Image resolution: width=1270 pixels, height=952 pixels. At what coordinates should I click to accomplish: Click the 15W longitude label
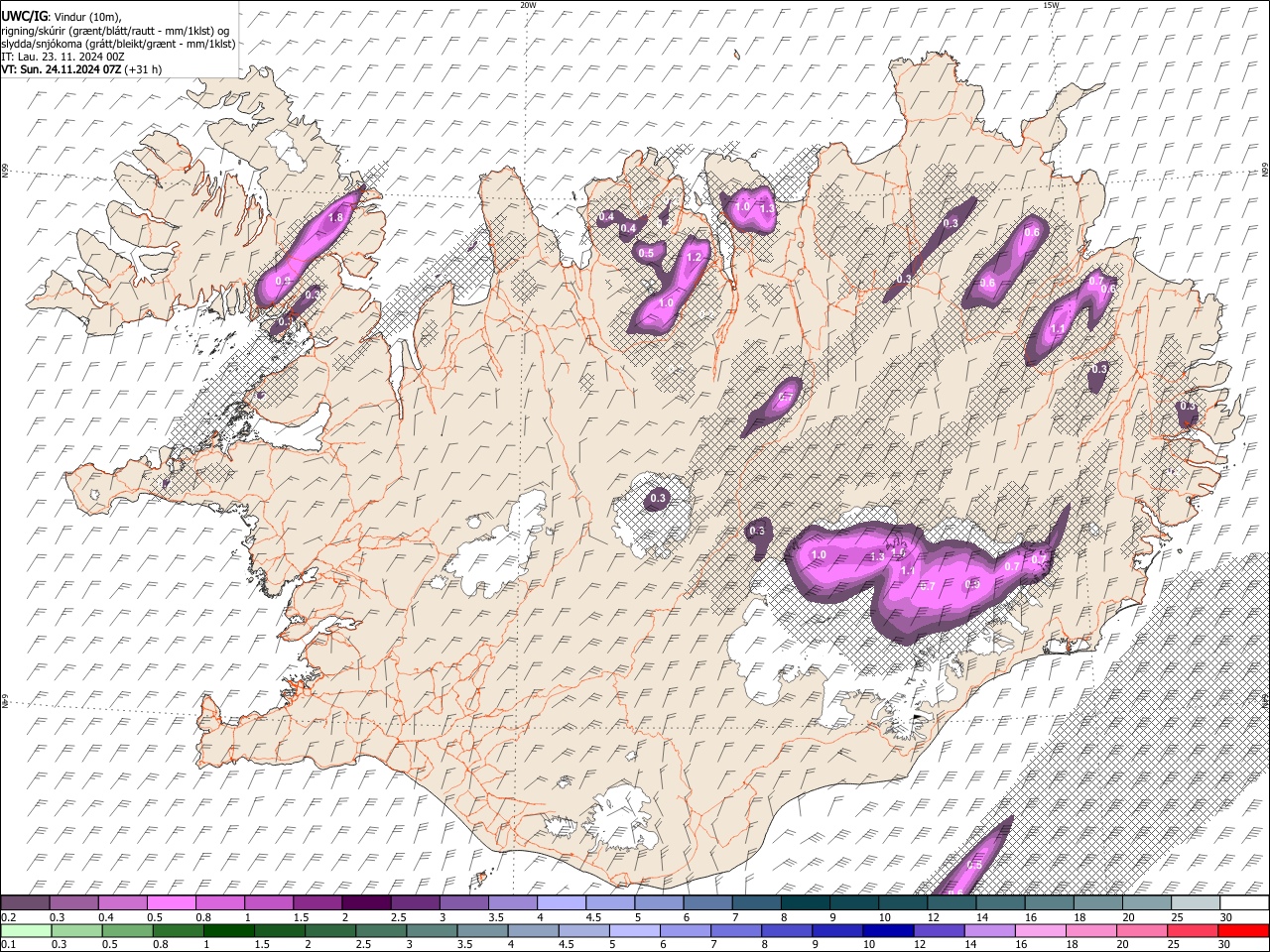[x=1051, y=5]
